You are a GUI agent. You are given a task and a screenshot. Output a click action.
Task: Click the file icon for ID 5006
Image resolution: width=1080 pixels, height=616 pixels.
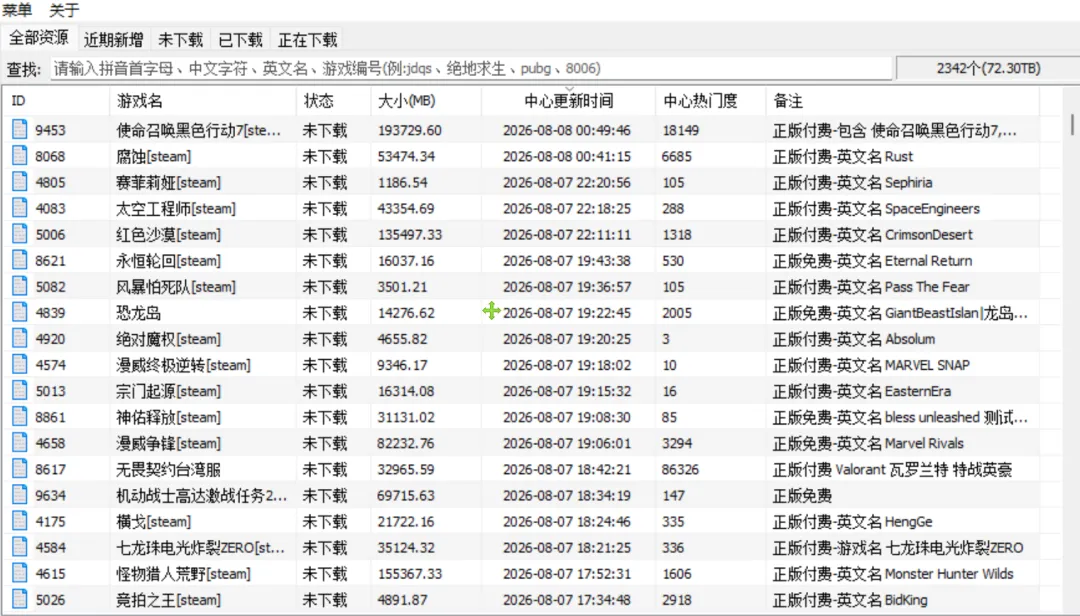coord(19,234)
